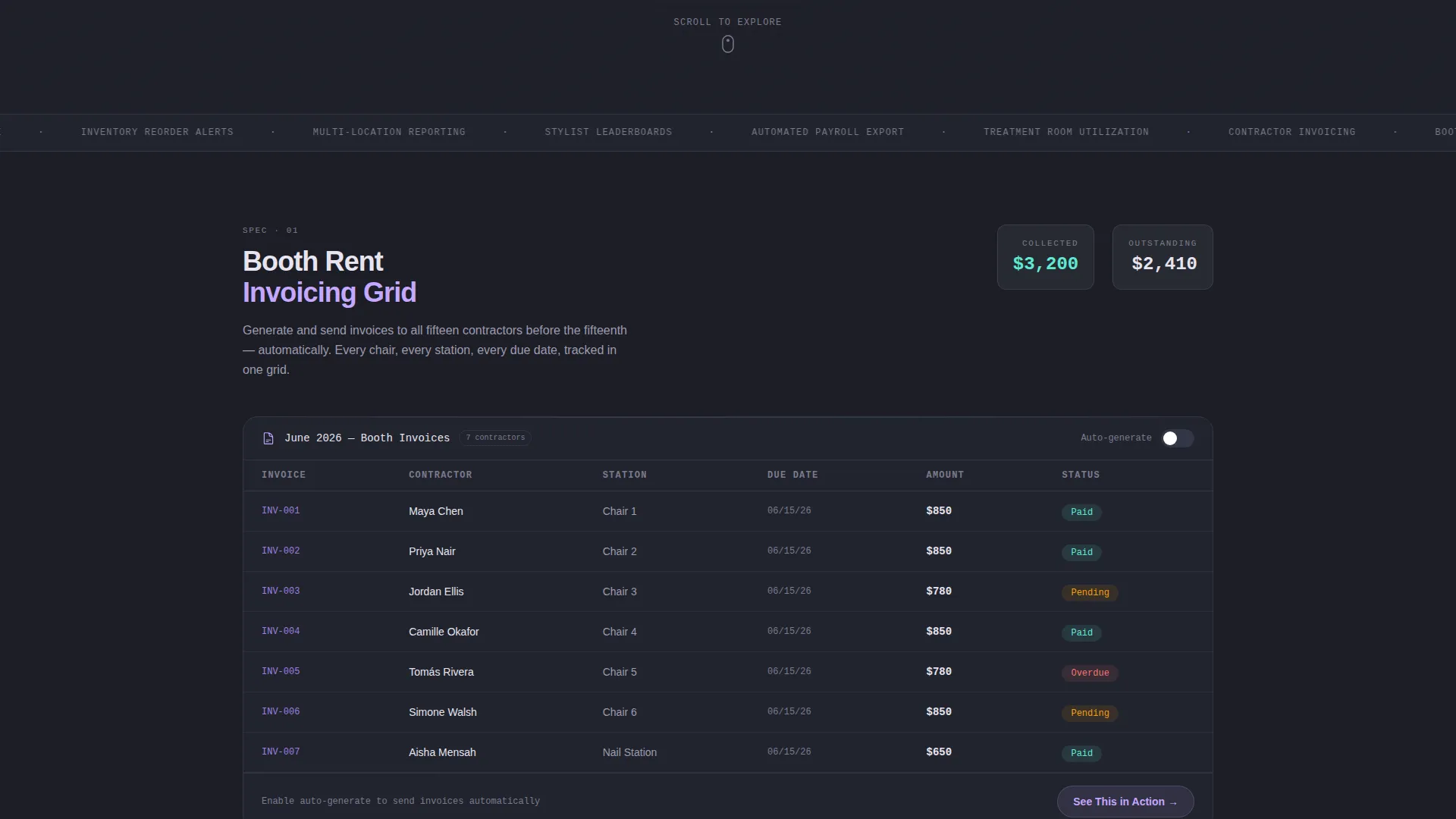Click the Collected $3,200 stat card
The width and height of the screenshot is (1456, 819).
(x=1045, y=257)
